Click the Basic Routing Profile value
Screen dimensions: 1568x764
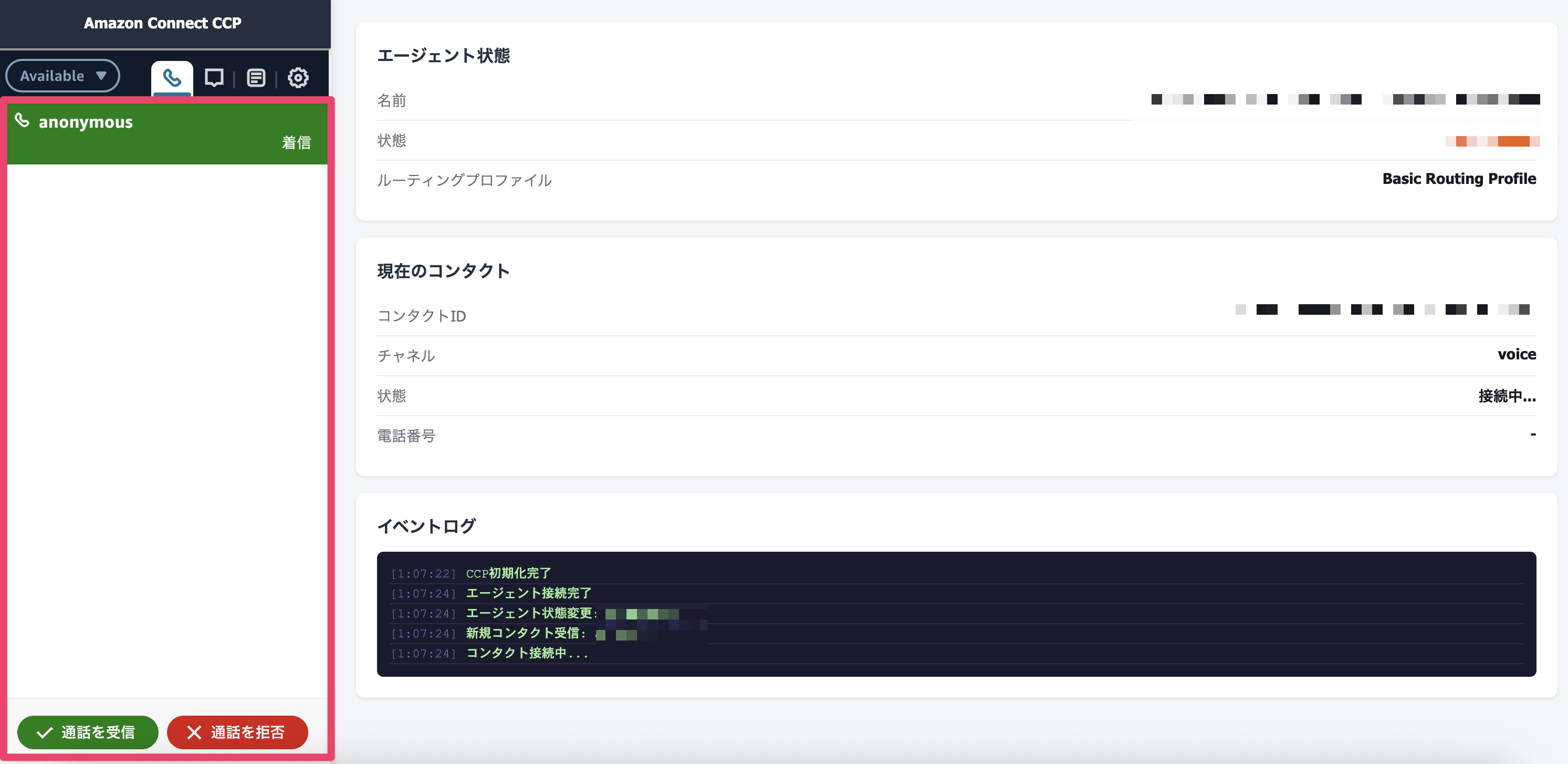[x=1460, y=179]
